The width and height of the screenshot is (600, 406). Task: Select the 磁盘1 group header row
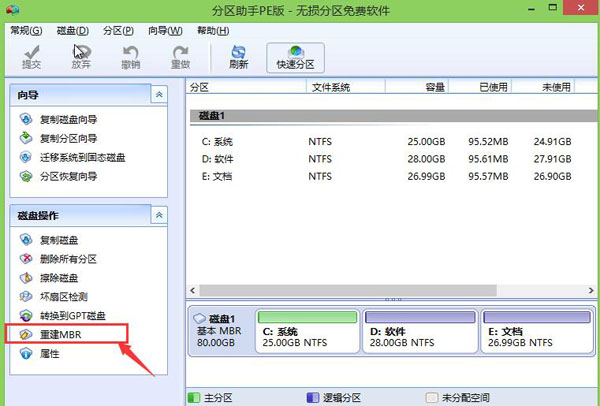395,116
